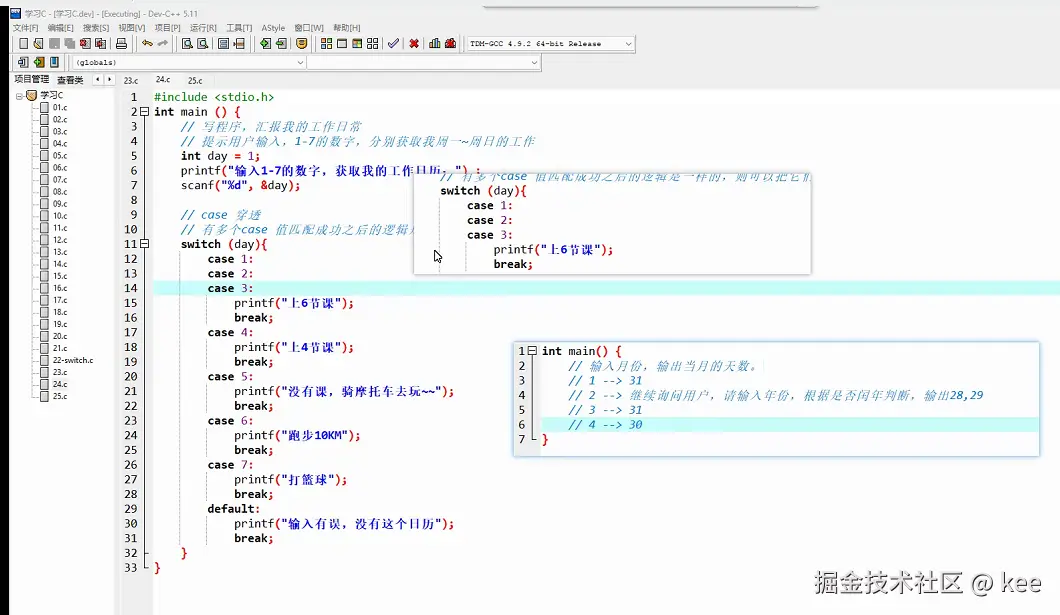Screen dimensions: 1060x615
Task: Open the 运行[R] menu
Action: click(203, 28)
